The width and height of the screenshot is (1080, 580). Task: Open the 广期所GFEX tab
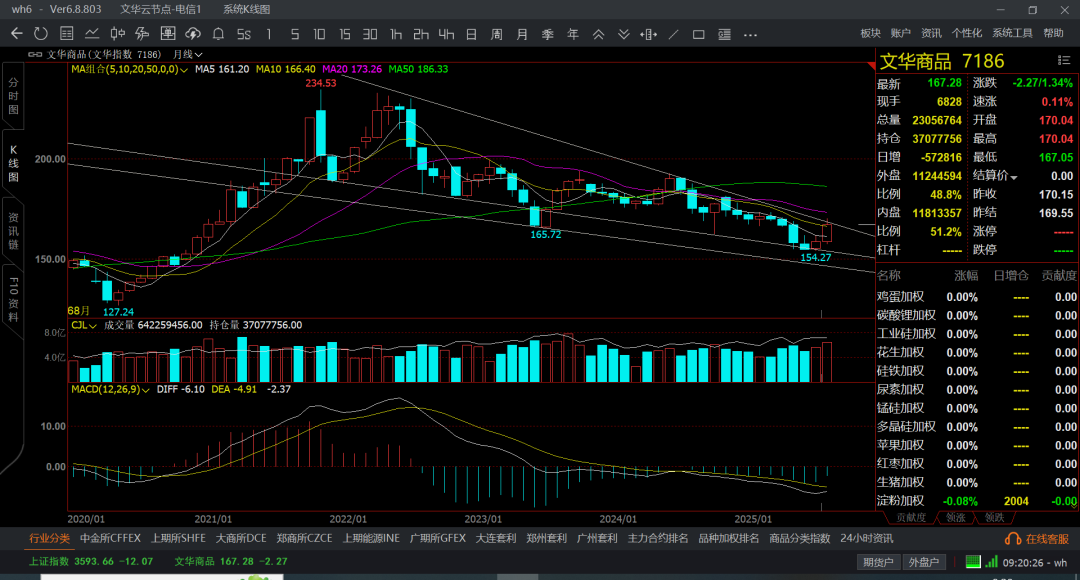pos(437,539)
